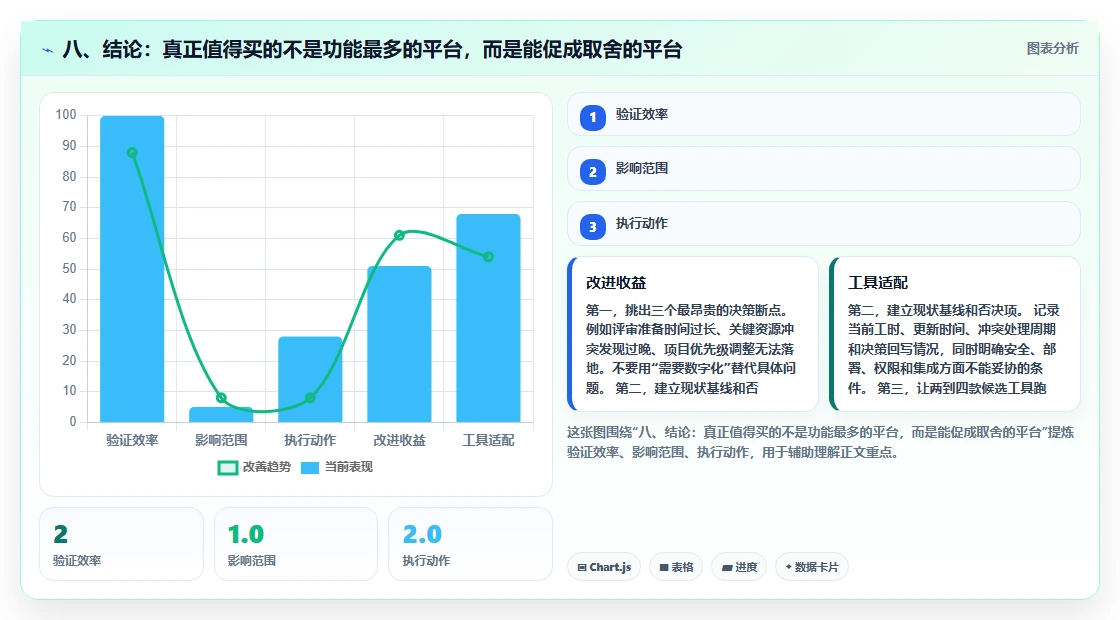Screen dimensions: 1120x620
Task: Click the x-axis label 改进收益
Action: click(399, 440)
